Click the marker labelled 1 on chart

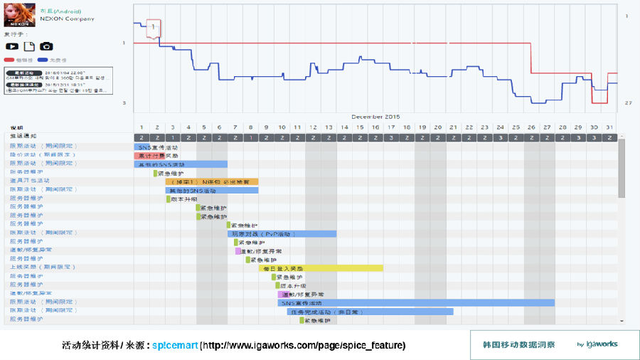[x=153, y=29]
